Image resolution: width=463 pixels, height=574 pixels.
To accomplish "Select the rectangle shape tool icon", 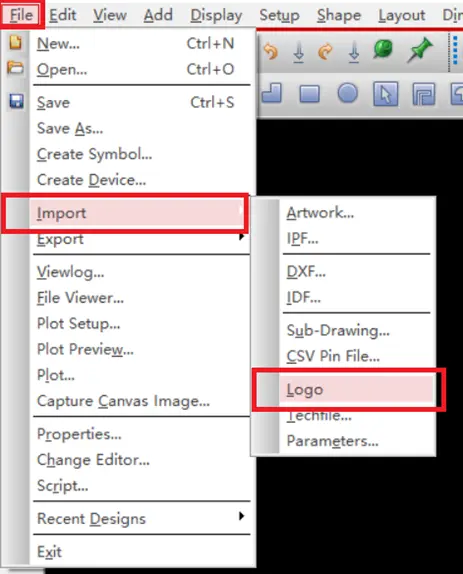I will (x=310, y=94).
